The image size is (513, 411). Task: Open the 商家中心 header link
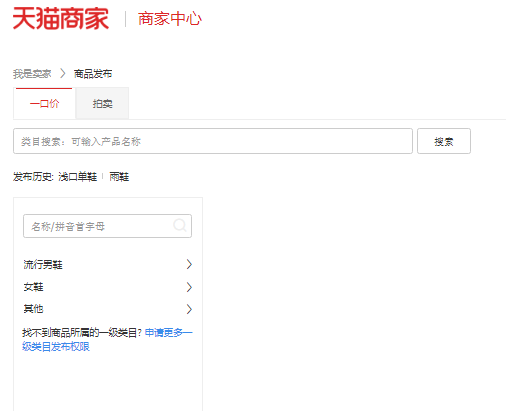[x=170, y=19]
